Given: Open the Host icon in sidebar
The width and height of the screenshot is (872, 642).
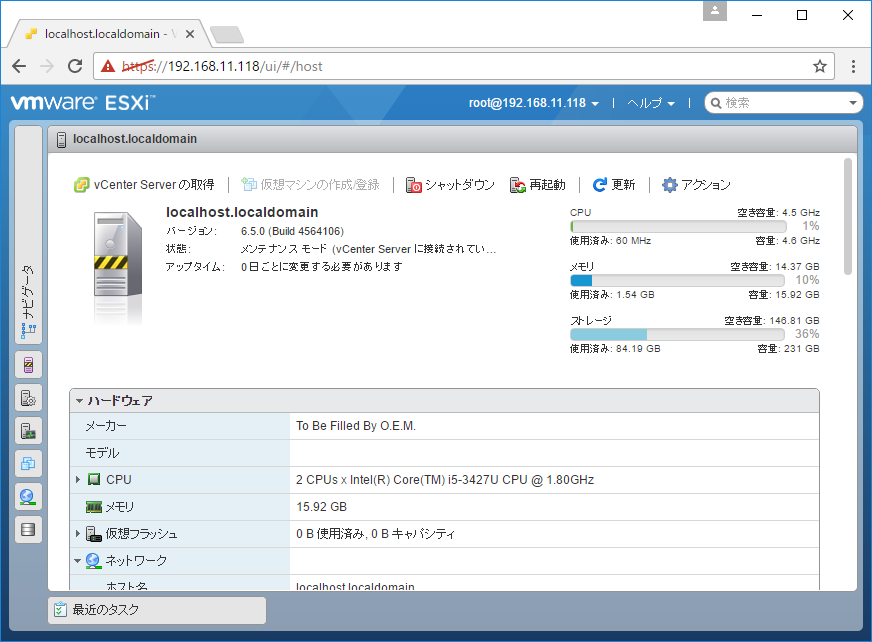Looking at the screenshot, I should point(28,365).
